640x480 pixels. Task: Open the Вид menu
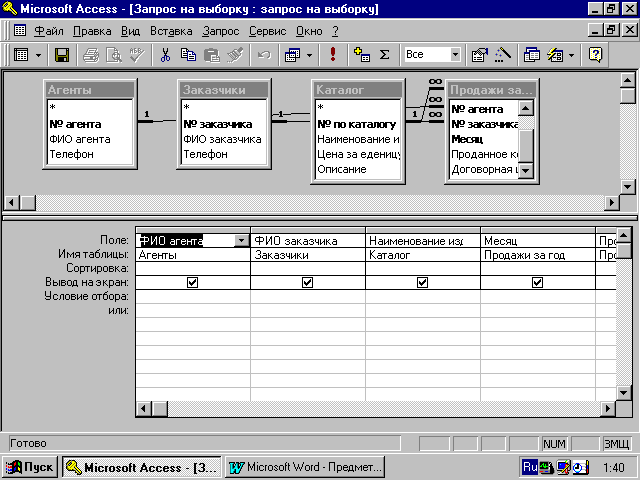(x=131, y=31)
